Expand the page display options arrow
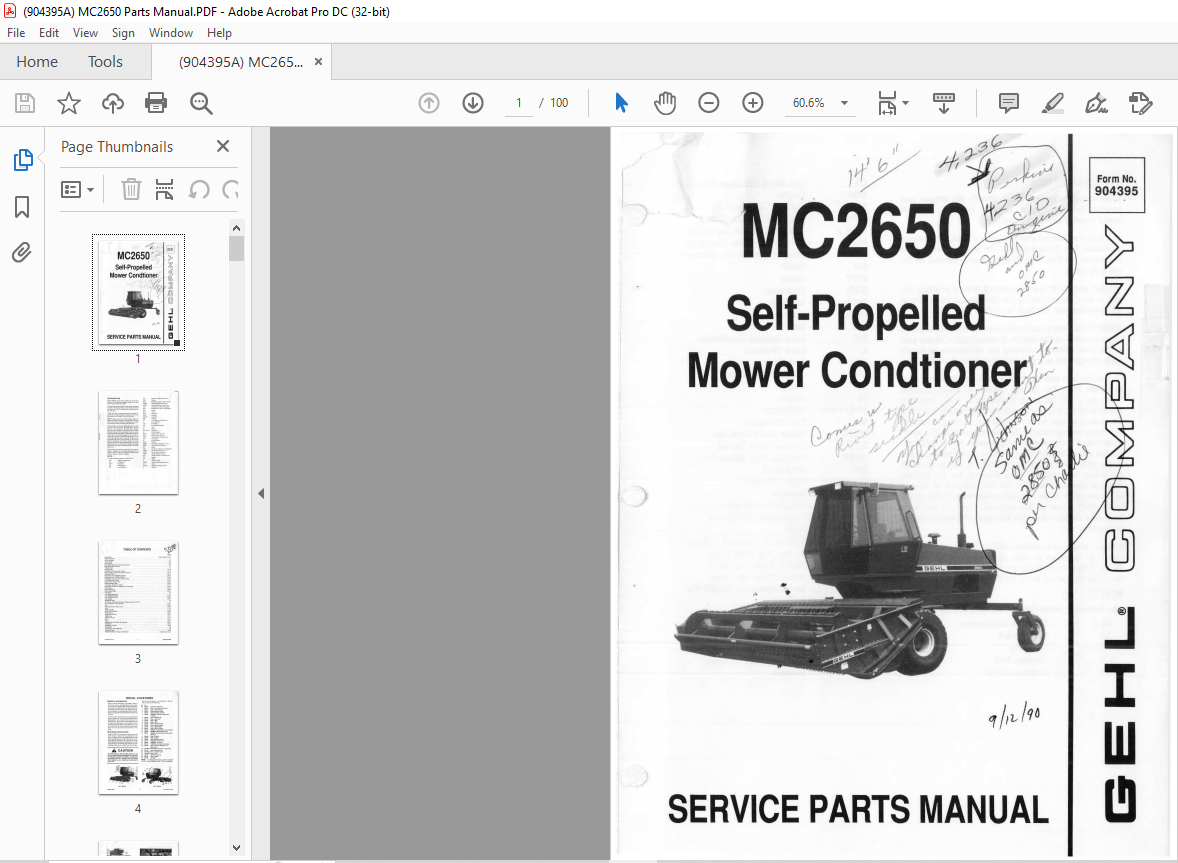This screenshot has width=1178, height=863. click(x=905, y=103)
